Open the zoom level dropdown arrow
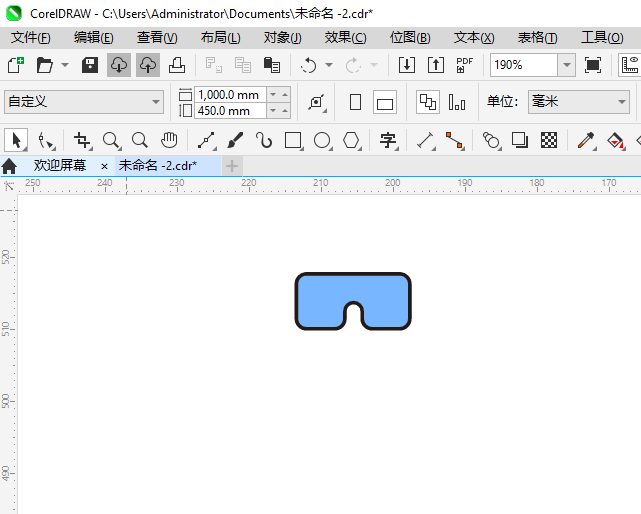The width and height of the screenshot is (641, 514). pyautogui.click(x=567, y=65)
